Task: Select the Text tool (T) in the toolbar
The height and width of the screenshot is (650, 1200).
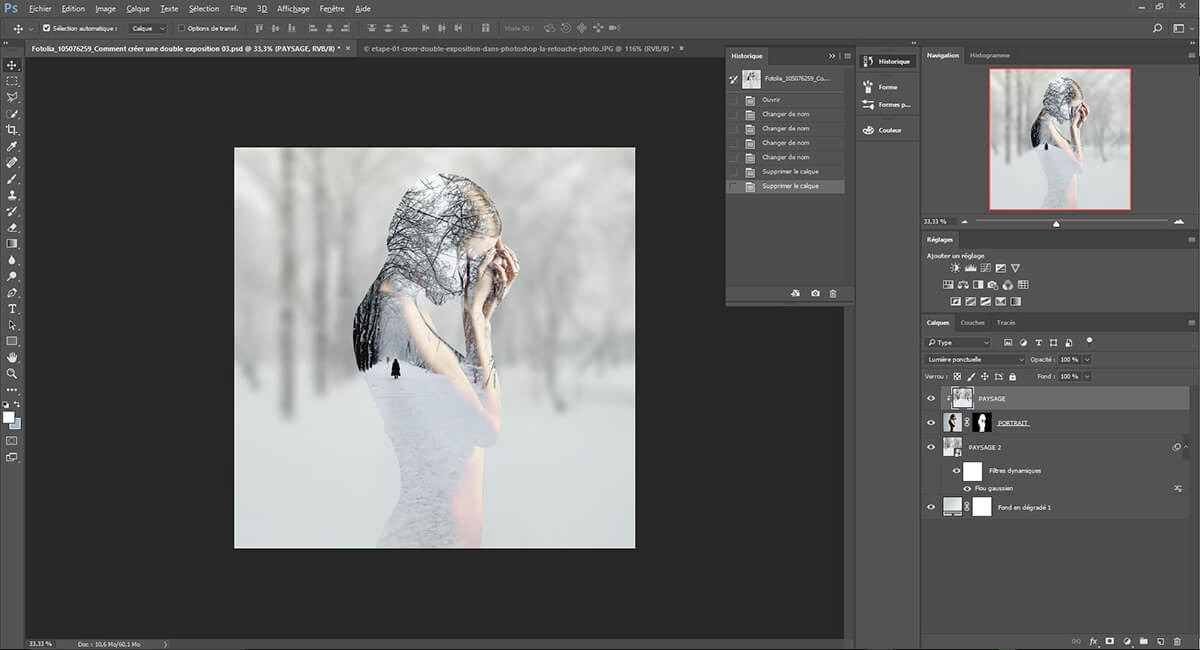Action: point(12,309)
